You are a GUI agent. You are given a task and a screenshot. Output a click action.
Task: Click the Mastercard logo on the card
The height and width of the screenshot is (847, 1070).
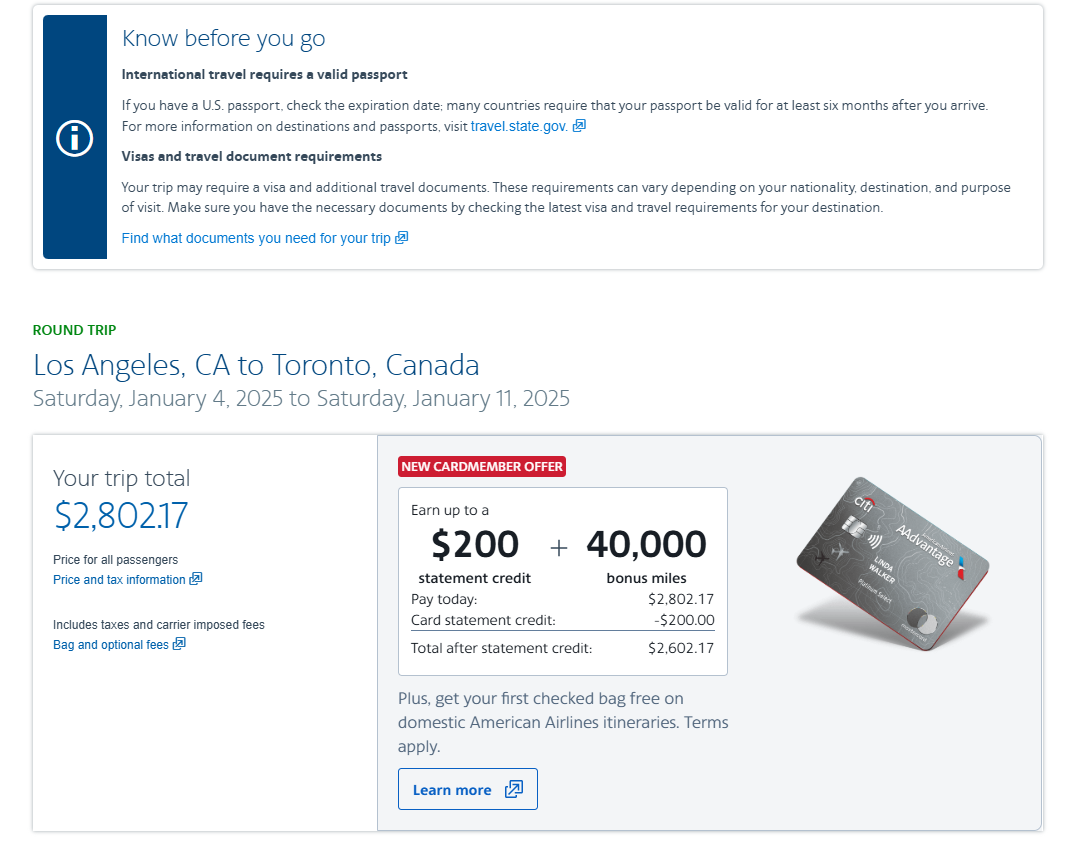coord(926,624)
